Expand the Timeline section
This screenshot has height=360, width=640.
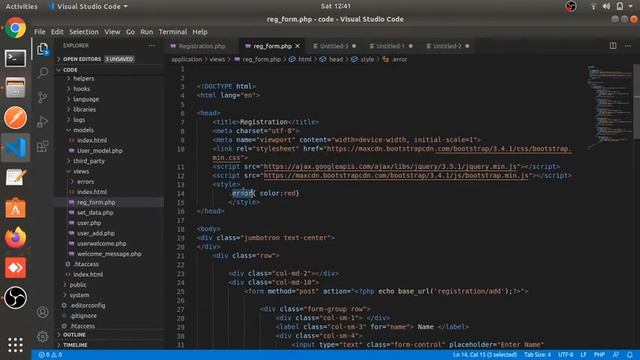109,345
